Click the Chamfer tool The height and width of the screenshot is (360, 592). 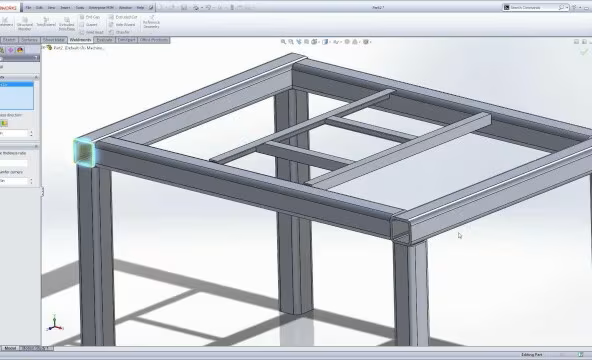point(119,32)
